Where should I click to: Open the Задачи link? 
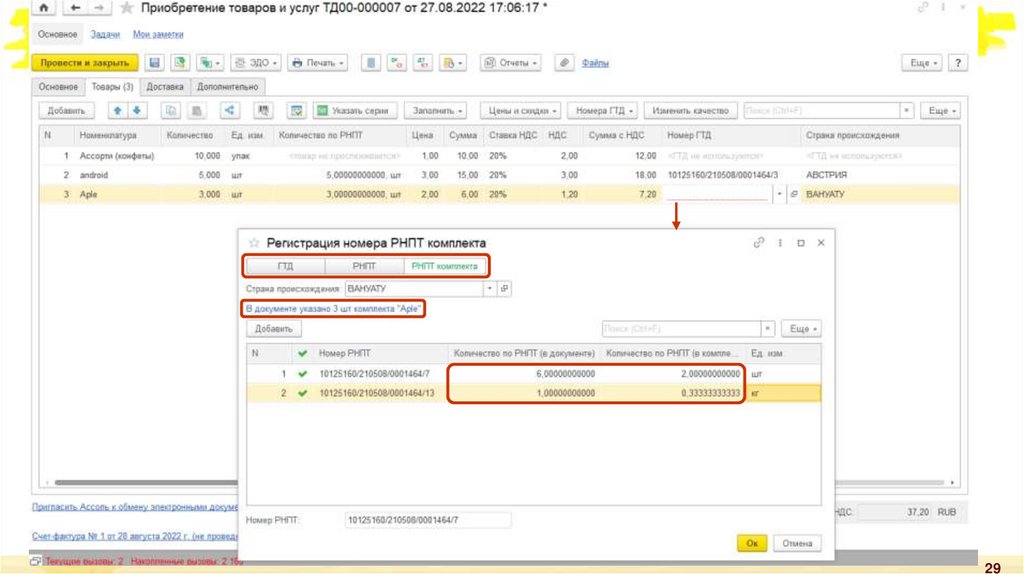tap(105, 34)
